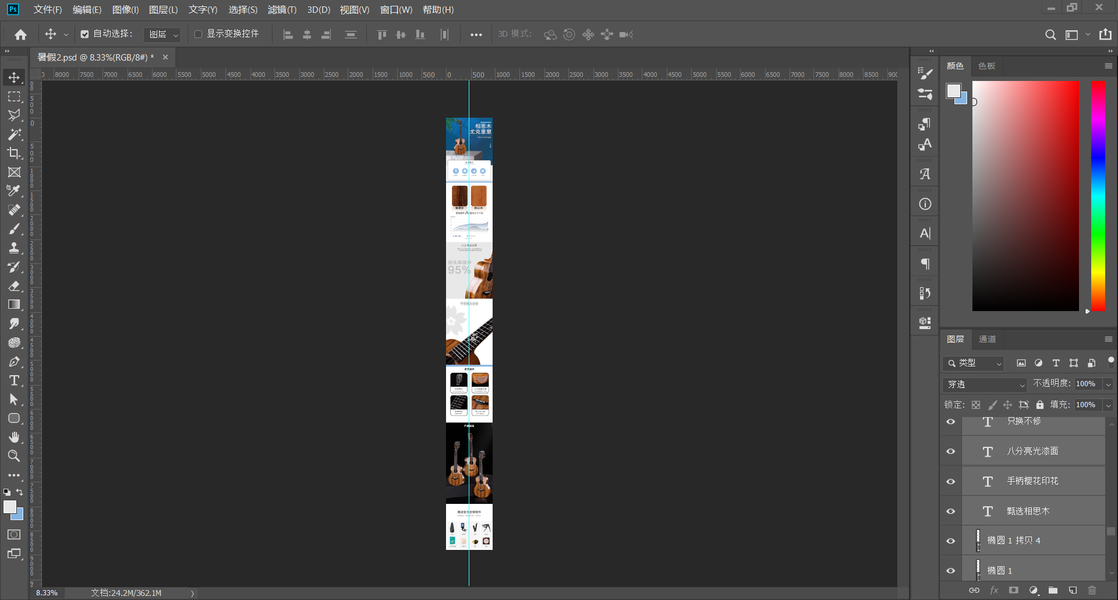Add a layer mask from panel bottom
1118x600 pixels.
(x=1013, y=590)
